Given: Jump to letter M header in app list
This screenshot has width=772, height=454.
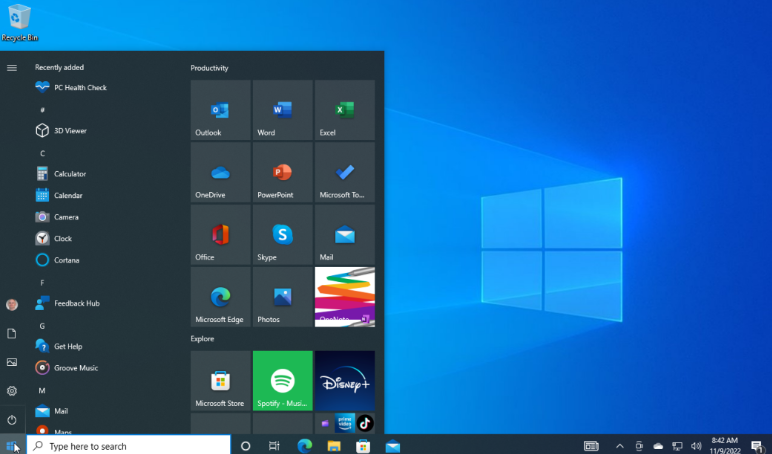Looking at the screenshot, I should (42, 390).
